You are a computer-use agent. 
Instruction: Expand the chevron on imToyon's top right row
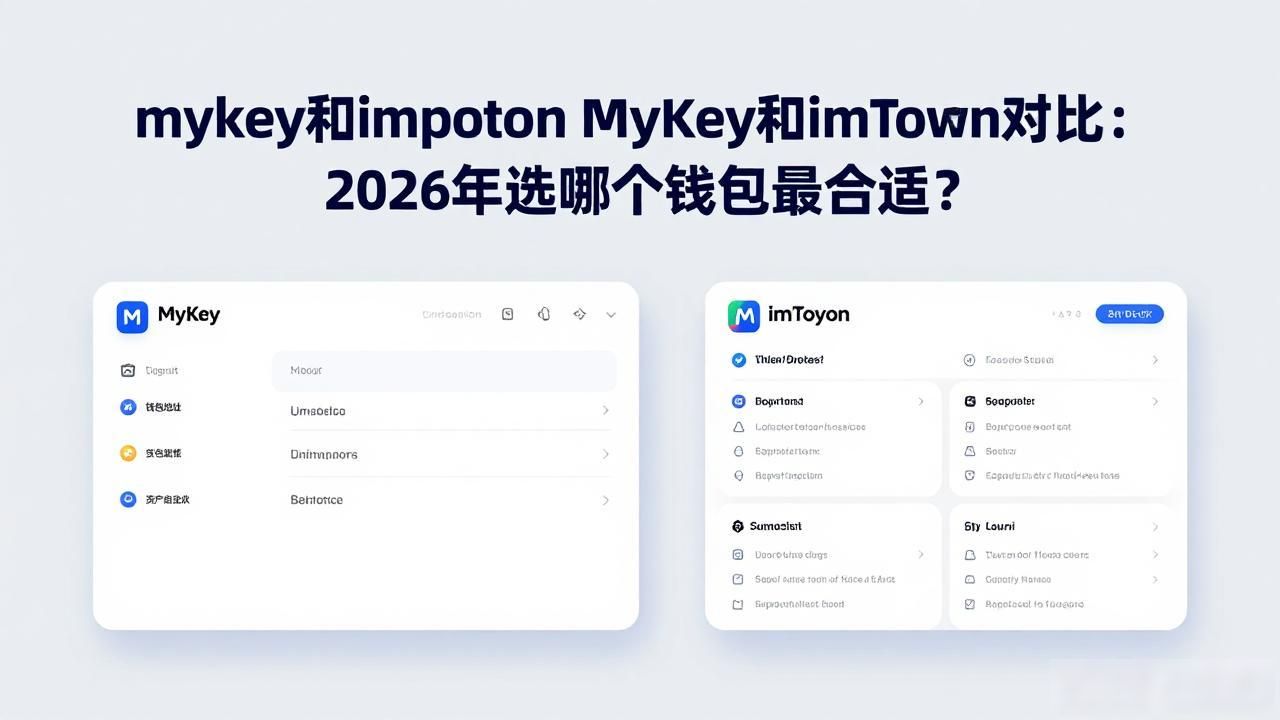tap(1155, 360)
